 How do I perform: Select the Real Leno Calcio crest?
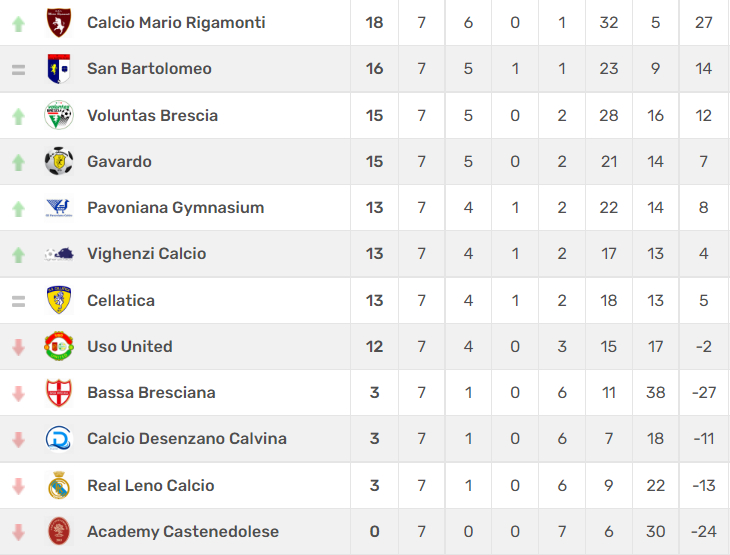tap(59, 485)
